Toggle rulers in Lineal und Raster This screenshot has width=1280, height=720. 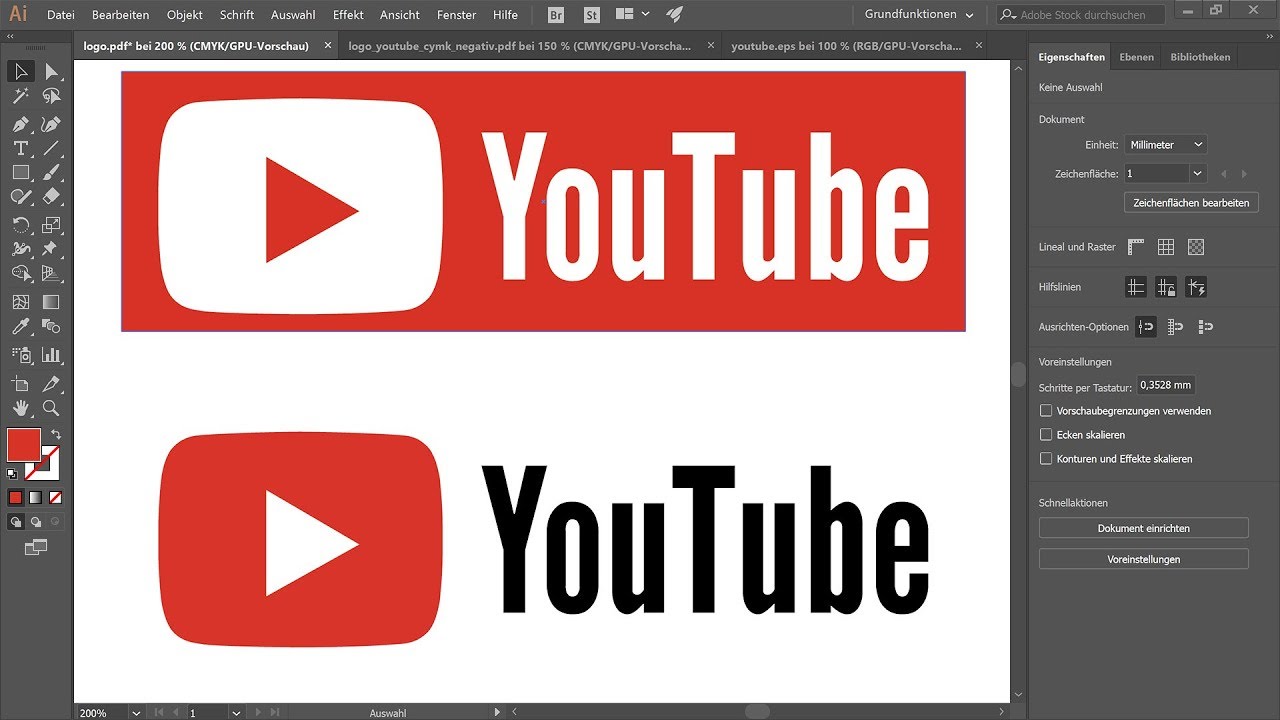pyautogui.click(x=1136, y=247)
